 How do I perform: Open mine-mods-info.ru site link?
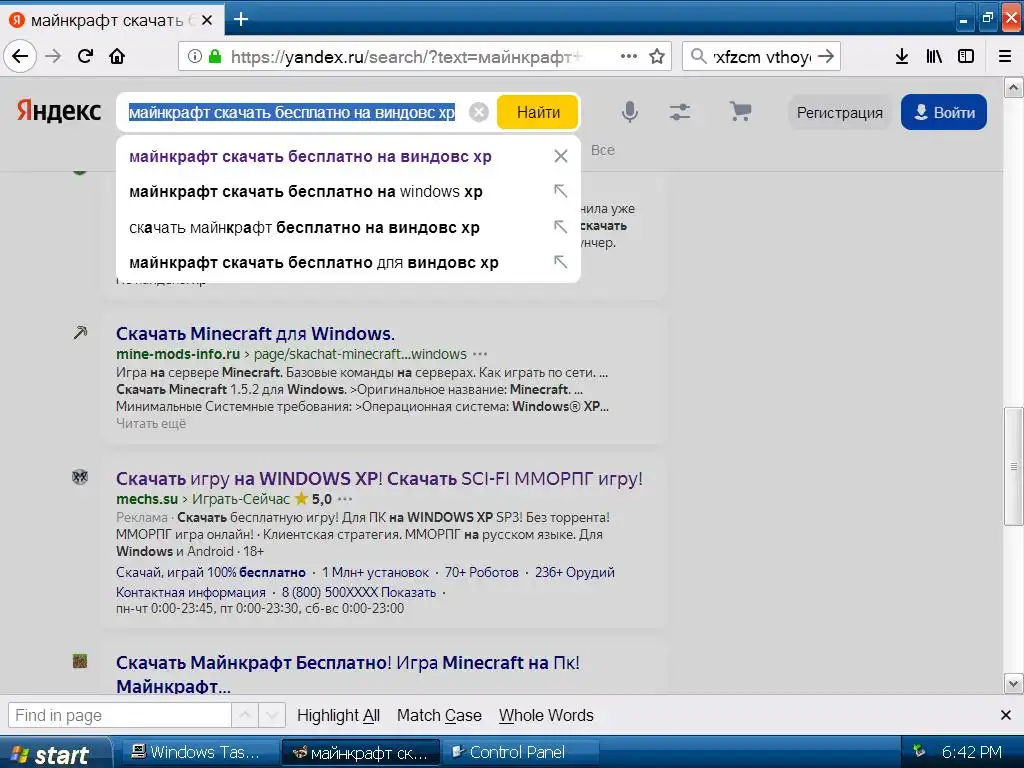point(178,354)
